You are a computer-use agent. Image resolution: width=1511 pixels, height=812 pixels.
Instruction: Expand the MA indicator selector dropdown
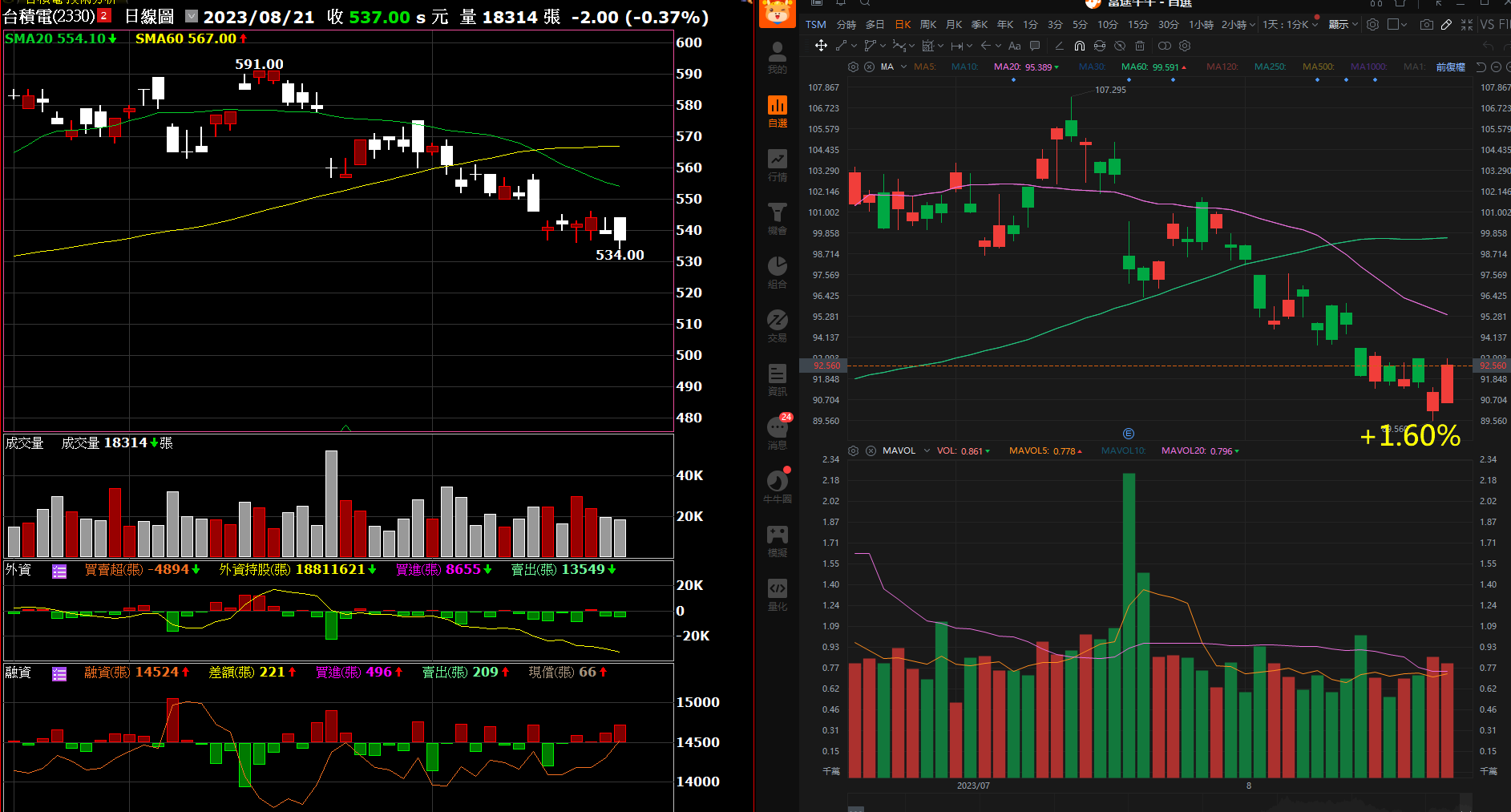(x=903, y=67)
